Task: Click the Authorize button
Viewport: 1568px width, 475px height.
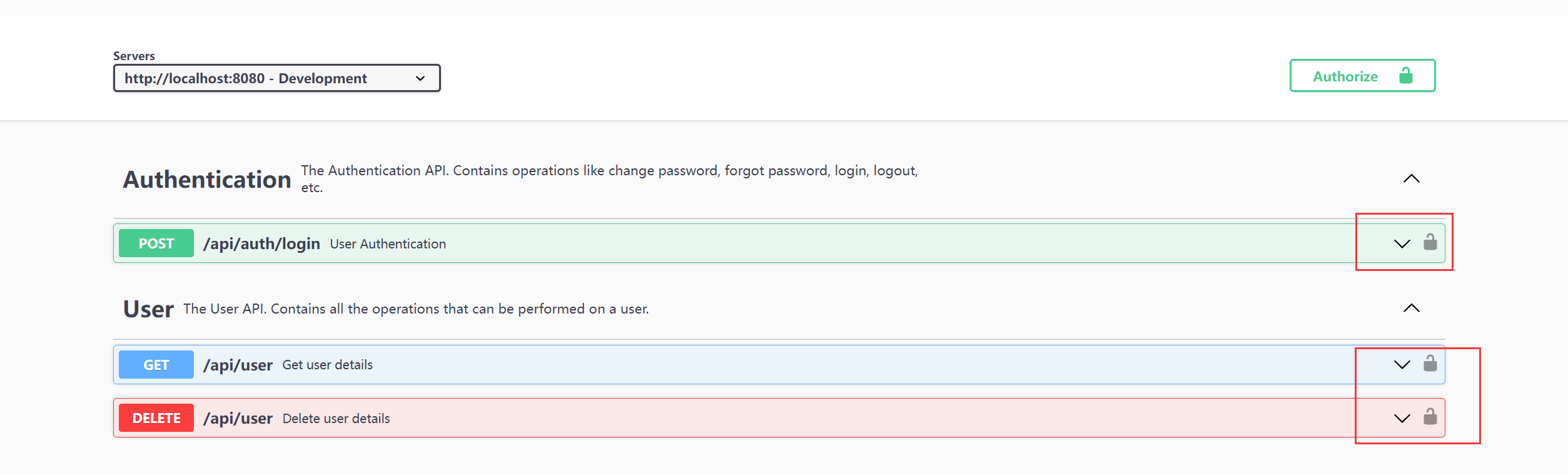Action: [1362, 76]
